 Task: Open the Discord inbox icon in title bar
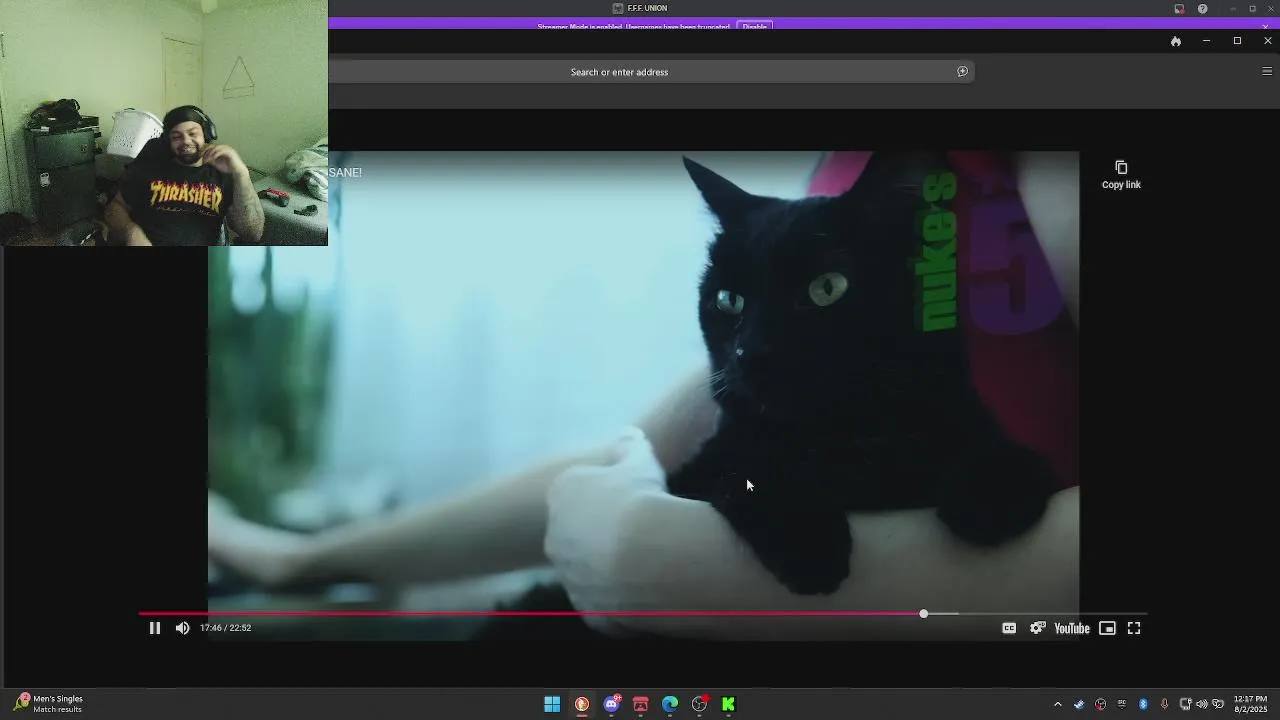tap(1179, 9)
